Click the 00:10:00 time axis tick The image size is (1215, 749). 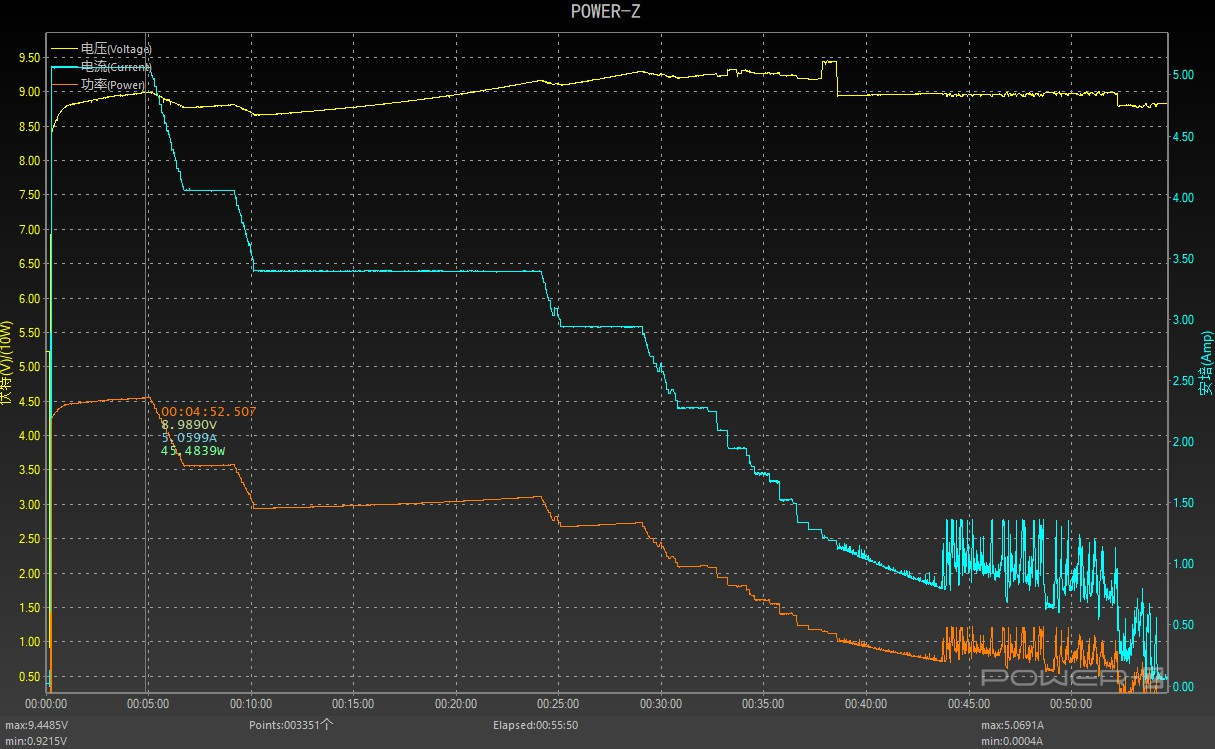click(x=249, y=704)
